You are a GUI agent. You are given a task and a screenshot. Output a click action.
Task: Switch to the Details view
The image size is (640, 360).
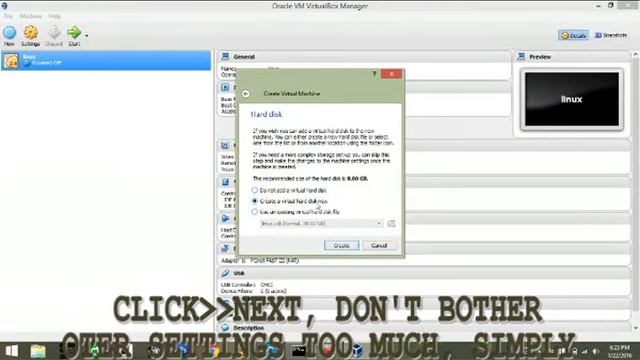click(573, 36)
